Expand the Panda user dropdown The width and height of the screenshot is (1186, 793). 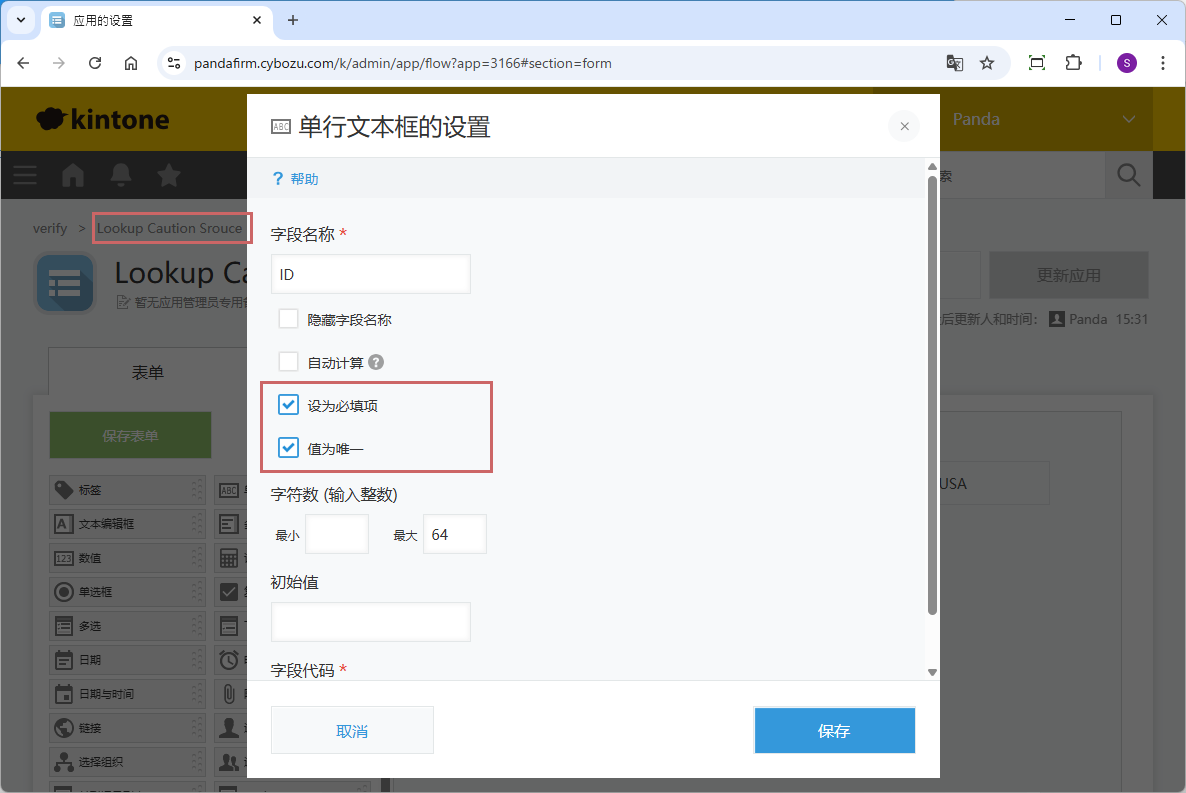(1129, 119)
